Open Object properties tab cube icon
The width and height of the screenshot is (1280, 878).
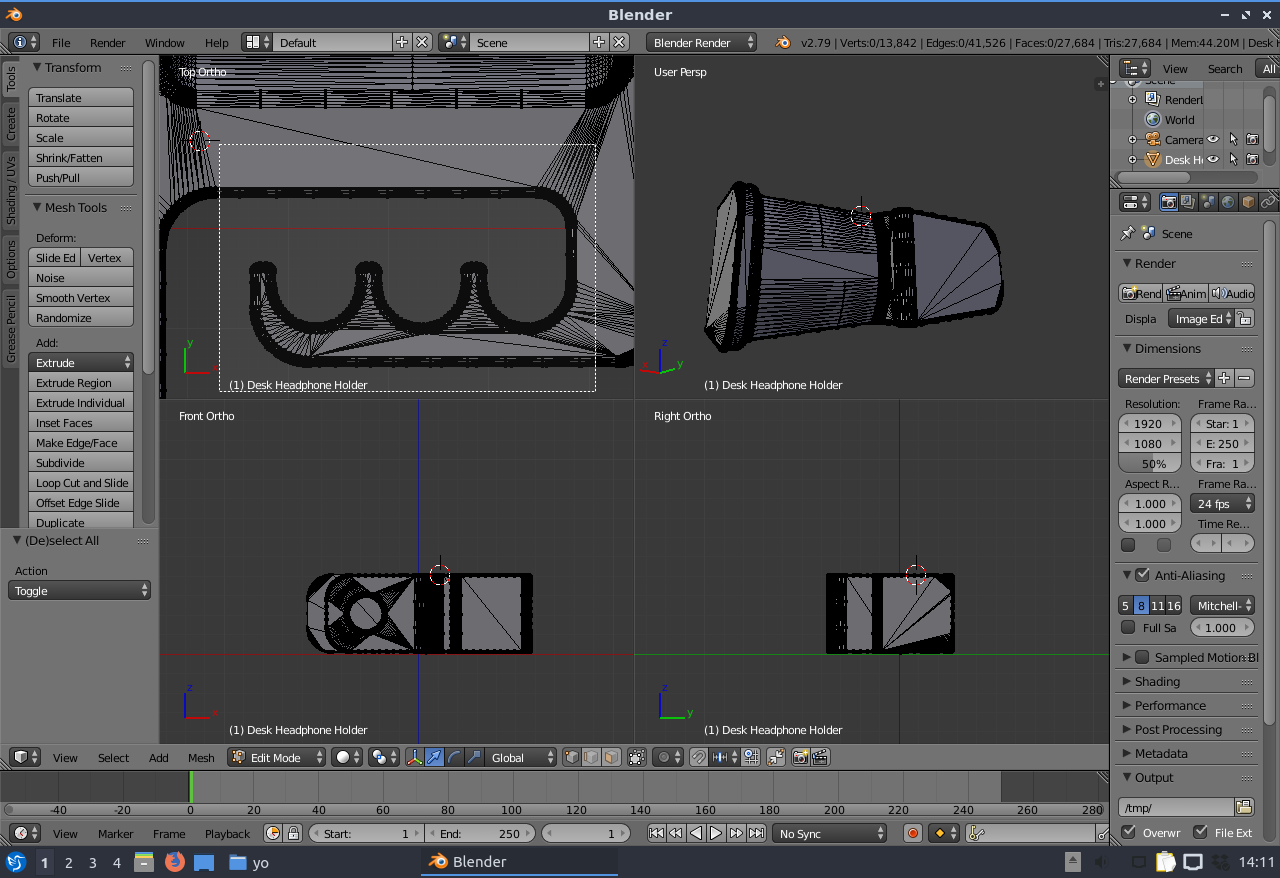1248,202
